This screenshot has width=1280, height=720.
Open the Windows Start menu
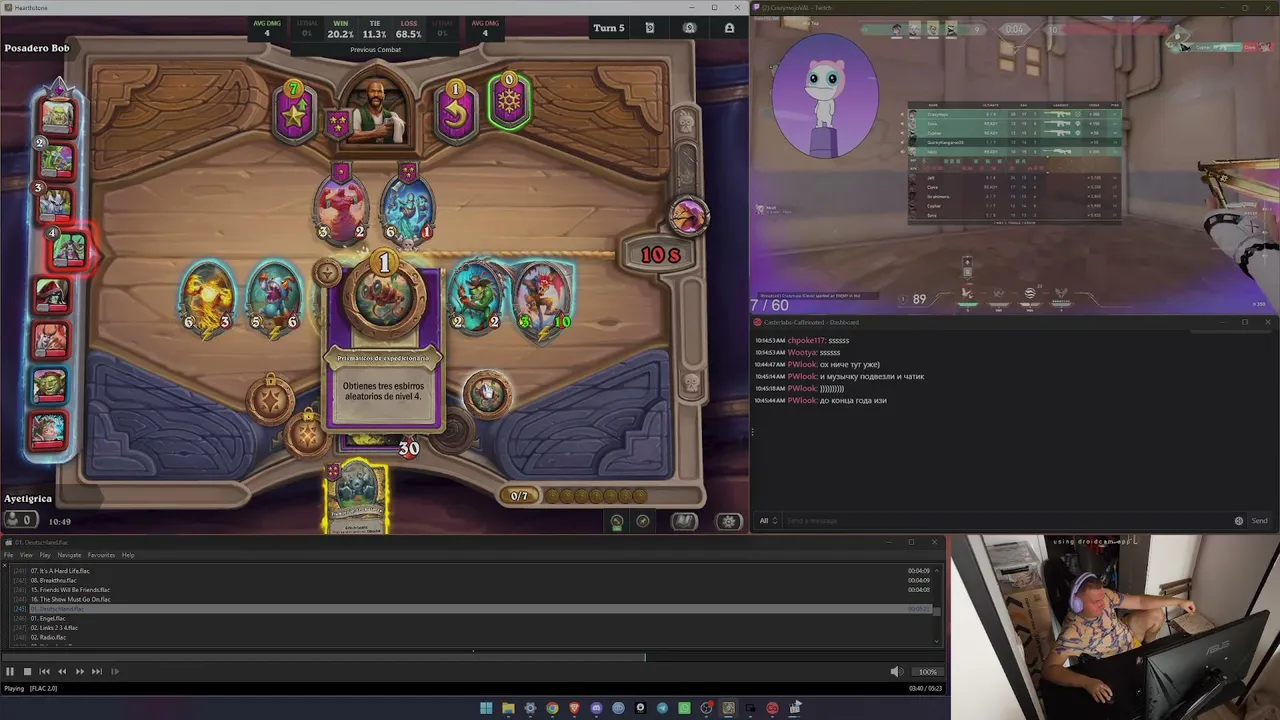pyautogui.click(x=486, y=708)
